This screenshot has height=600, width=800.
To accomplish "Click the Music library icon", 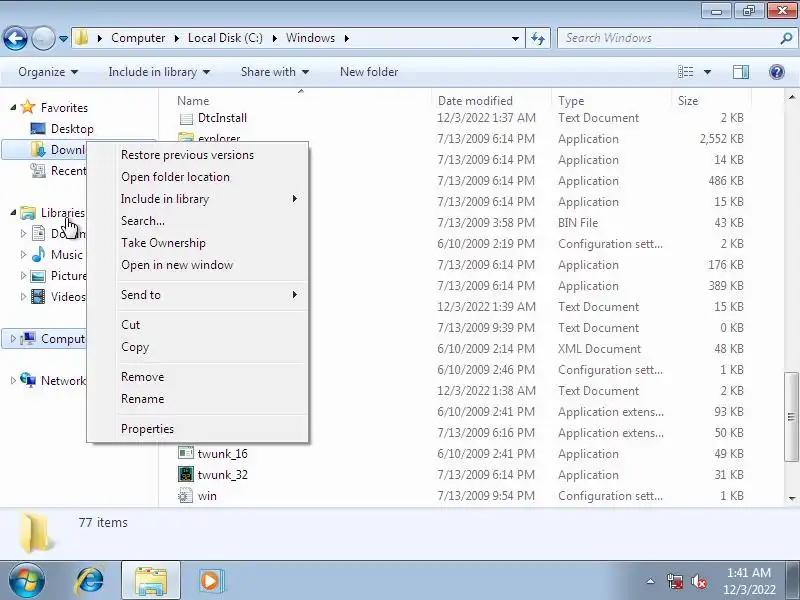I will coord(38,254).
